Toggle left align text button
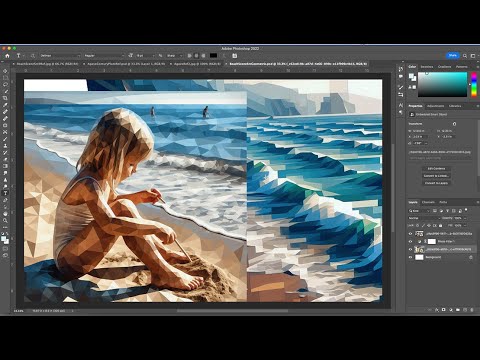Image resolution: width=480 pixels, height=360 pixels. pos(189,56)
